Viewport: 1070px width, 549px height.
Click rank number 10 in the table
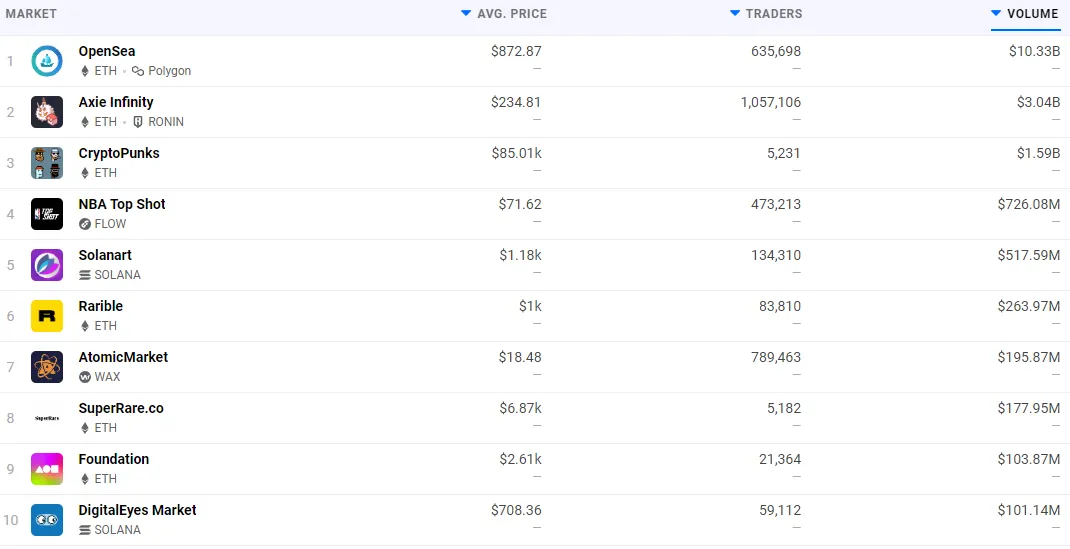click(10, 520)
